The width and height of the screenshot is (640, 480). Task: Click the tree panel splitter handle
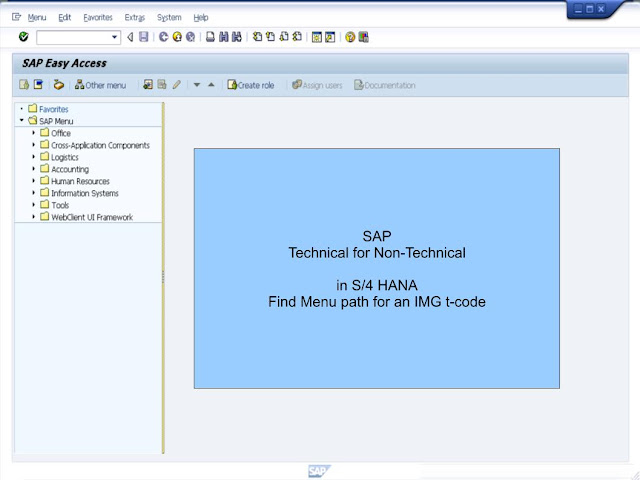coord(163,277)
